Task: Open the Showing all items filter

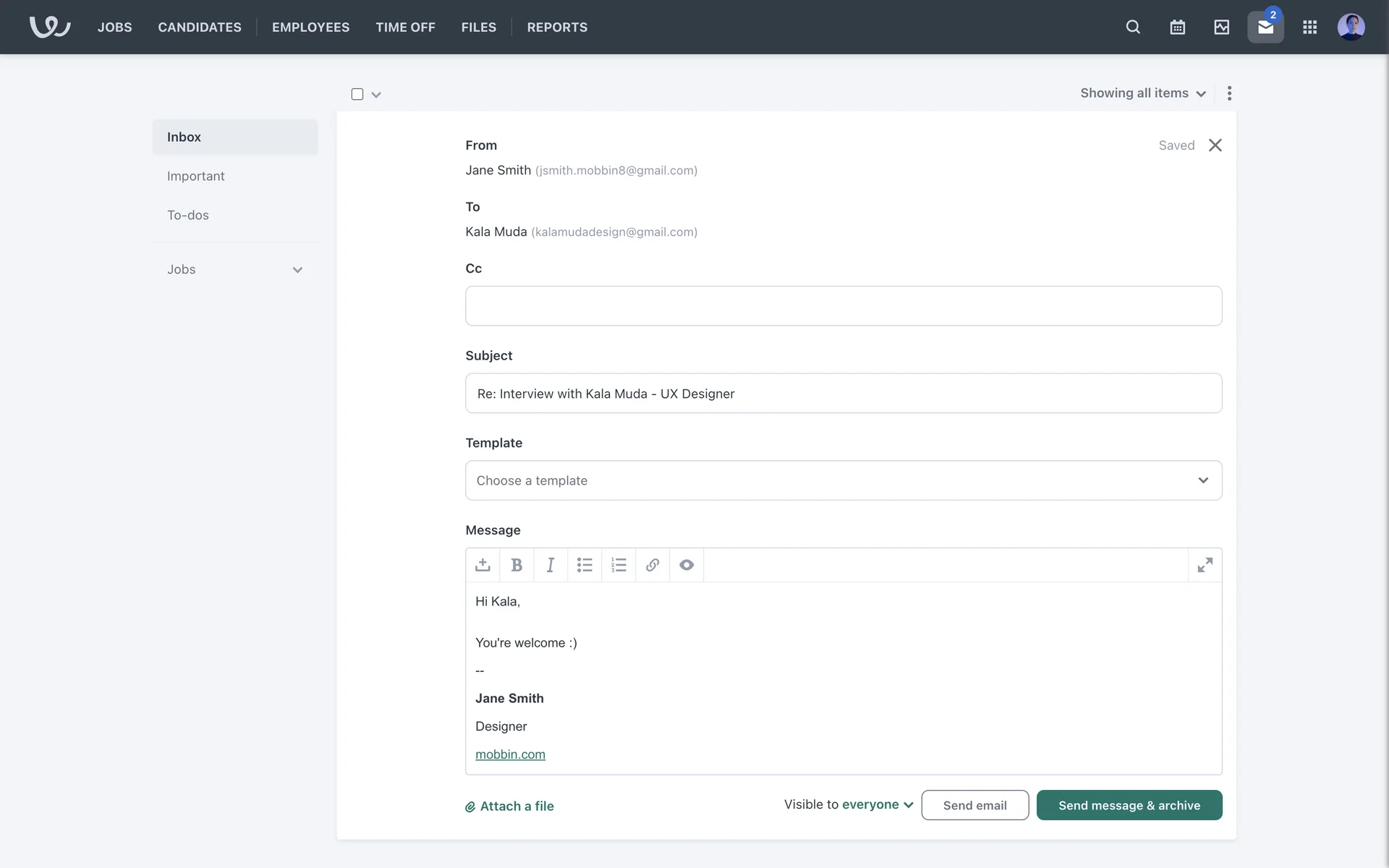Action: [1142, 93]
